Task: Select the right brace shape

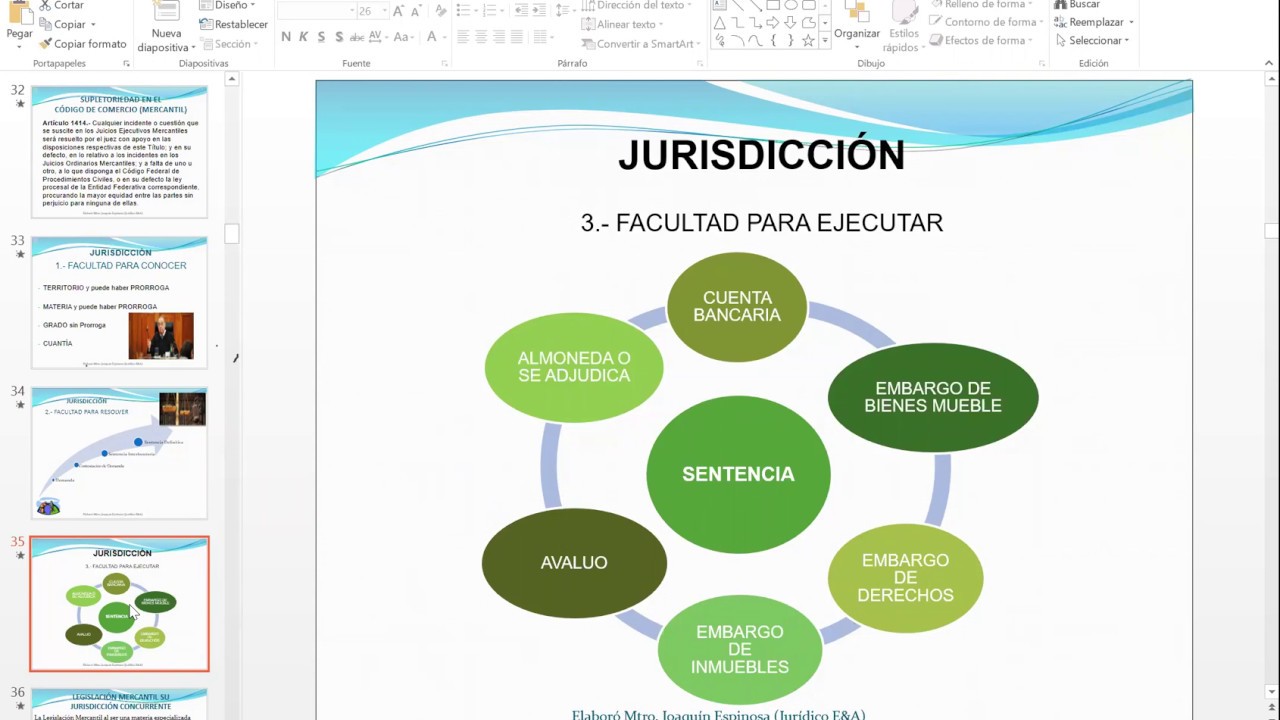Action: [x=791, y=41]
